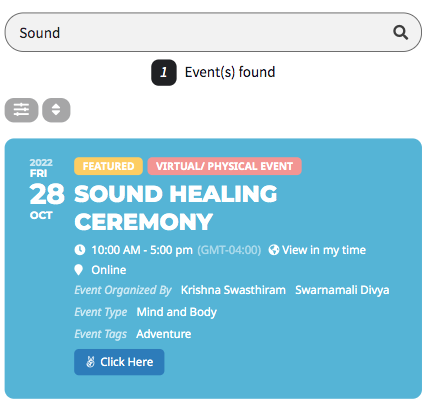Open the filter options sliders button
Image resolution: width=428 pixels, height=404 pixels.
tap(21, 110)
